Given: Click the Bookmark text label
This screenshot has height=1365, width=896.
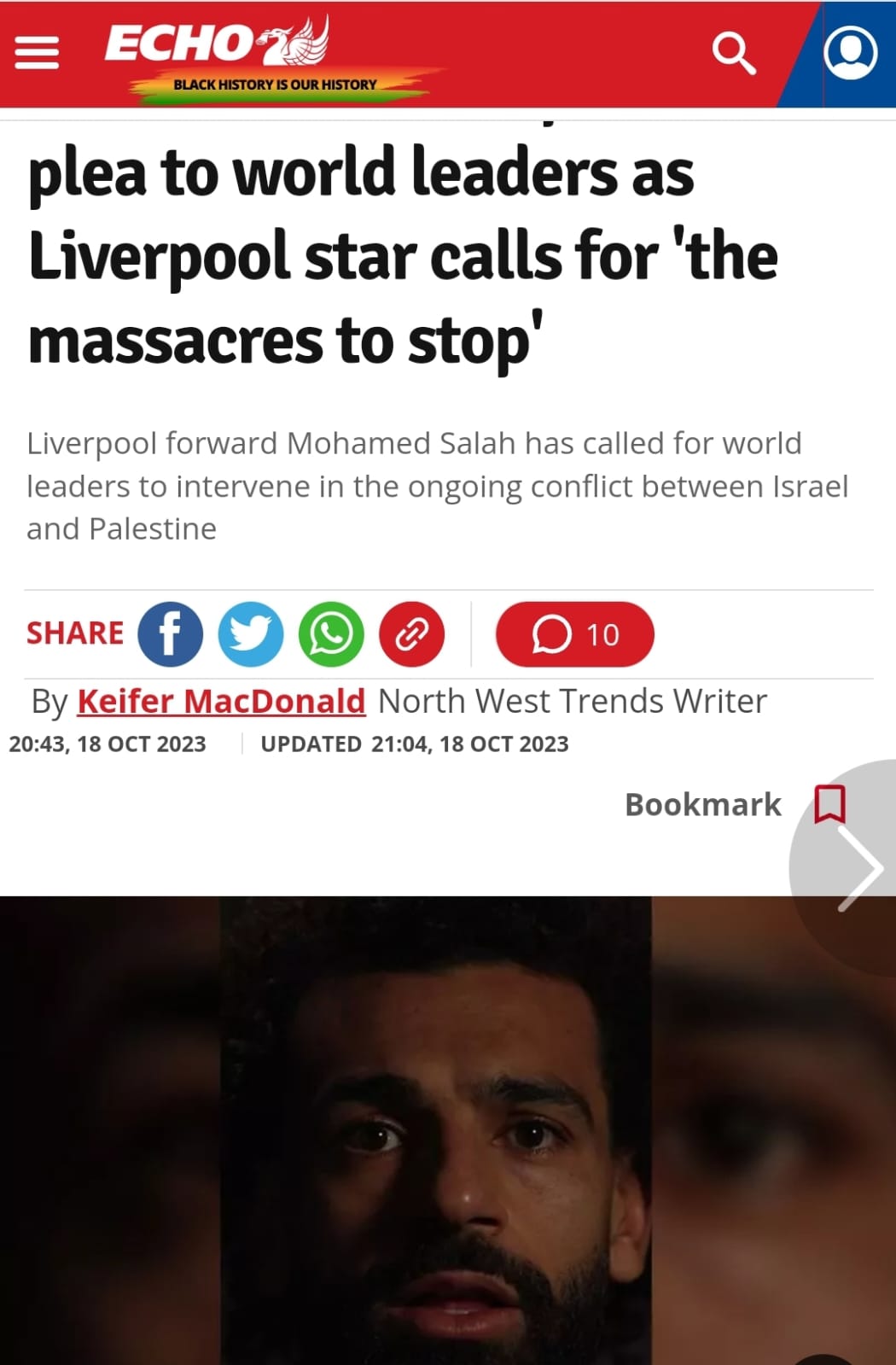Looking at the screenshot, I should tap(703, 804).
